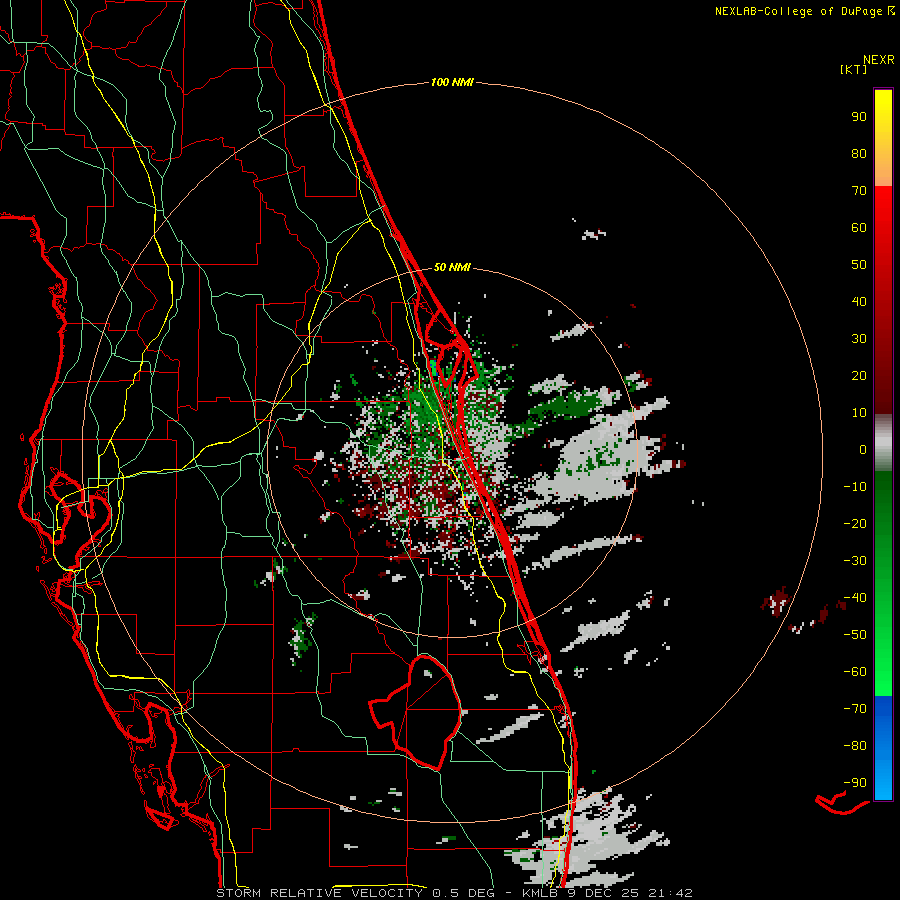Viewport: 900px width, 900px height.
Task: Click the gray zero-velocity segment of color bar
Action: point(883,443)
